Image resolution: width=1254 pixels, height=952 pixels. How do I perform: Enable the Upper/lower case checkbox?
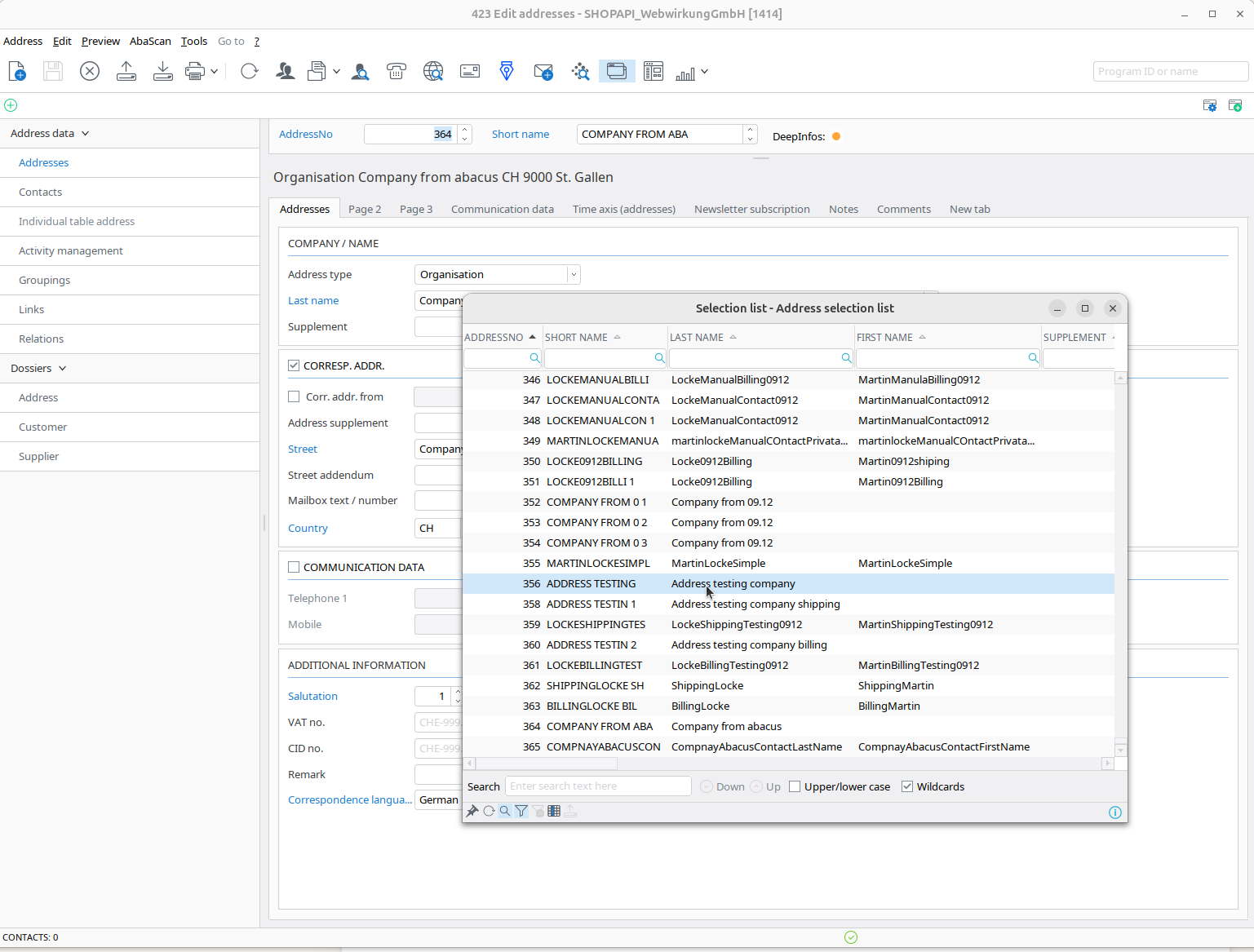pyautogui.click(x=795, y=786)
